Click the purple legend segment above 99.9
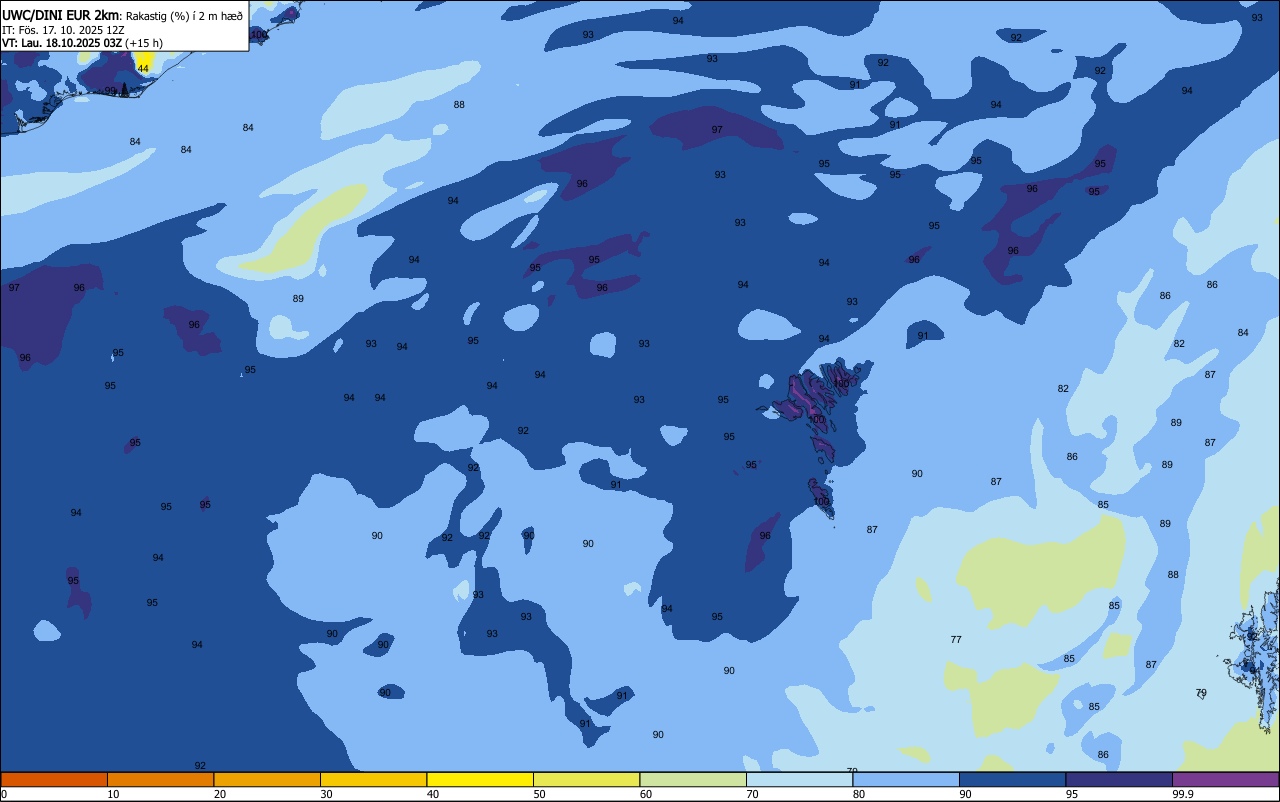Viewport: 1280px width, 802px height. click(x=1225, y=779)
